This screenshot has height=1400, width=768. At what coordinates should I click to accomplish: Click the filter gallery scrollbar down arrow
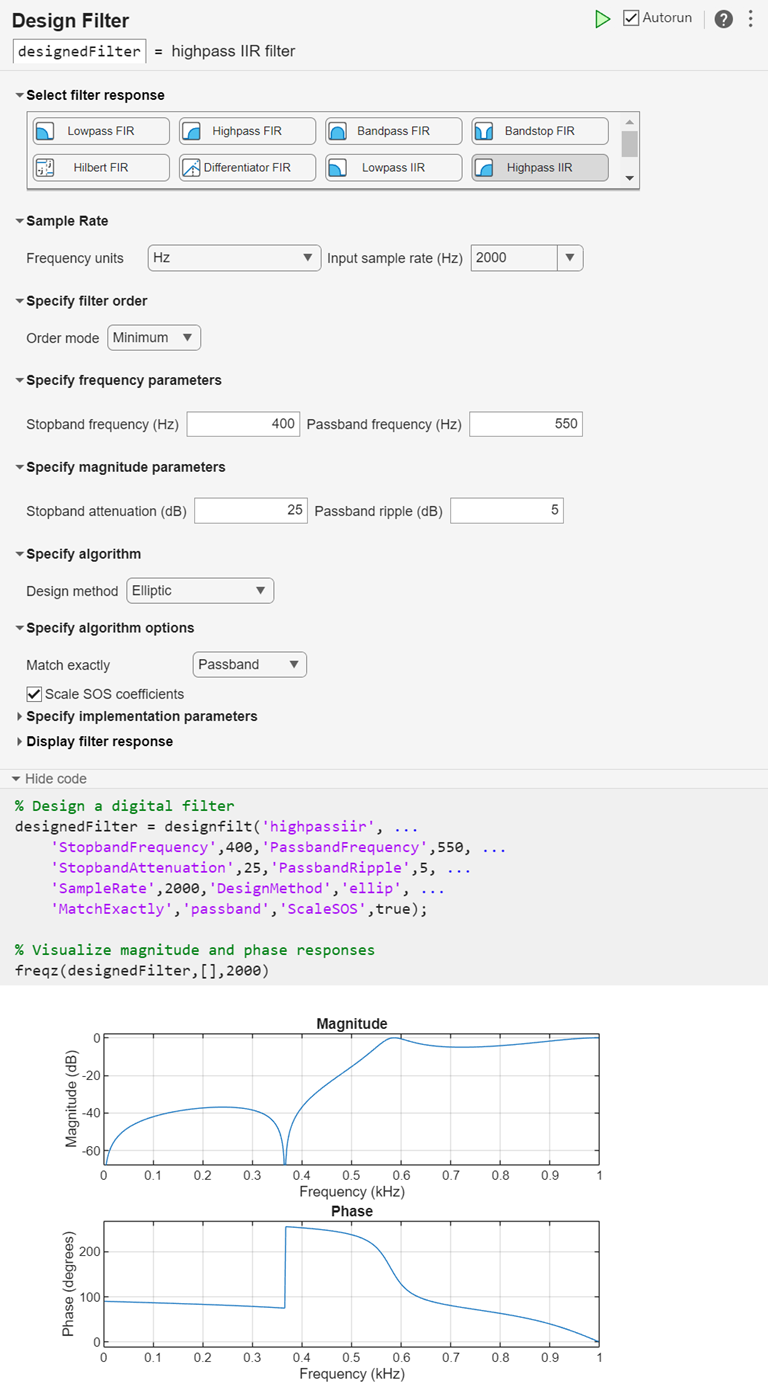coord(630,176)
